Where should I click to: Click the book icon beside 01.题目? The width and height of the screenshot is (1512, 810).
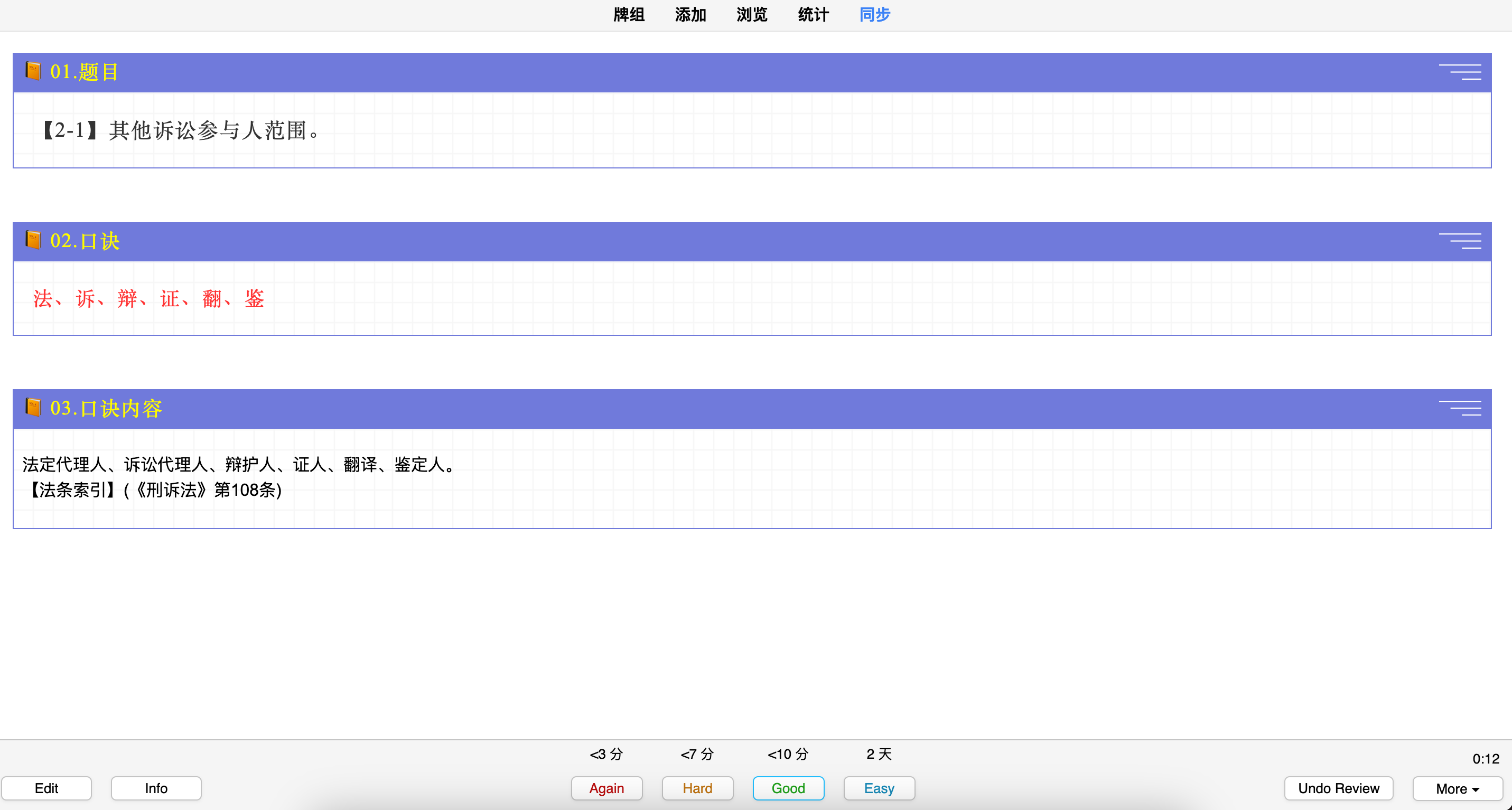(33, 71)
